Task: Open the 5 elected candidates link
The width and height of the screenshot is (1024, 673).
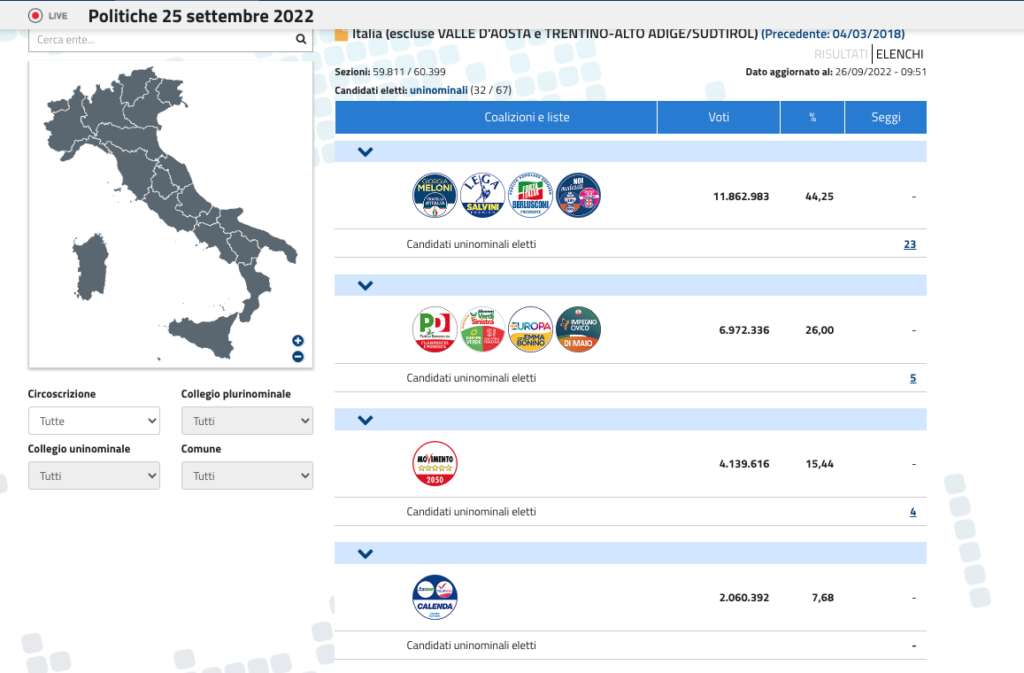Action: [x=913, y=378]
